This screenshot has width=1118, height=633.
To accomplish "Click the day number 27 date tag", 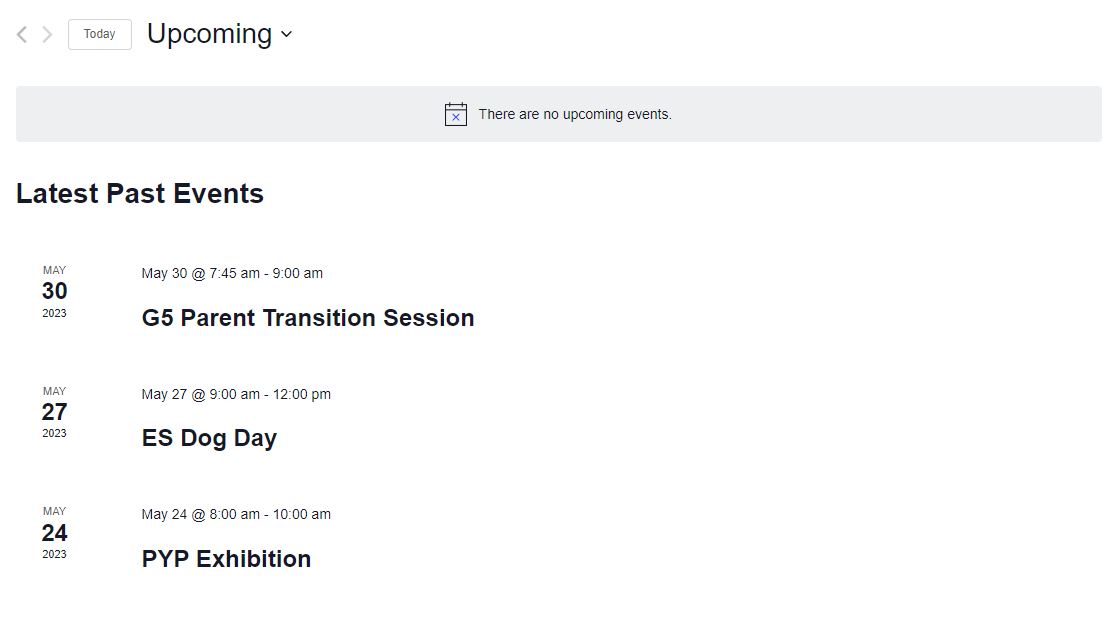I will pos(54,412).
